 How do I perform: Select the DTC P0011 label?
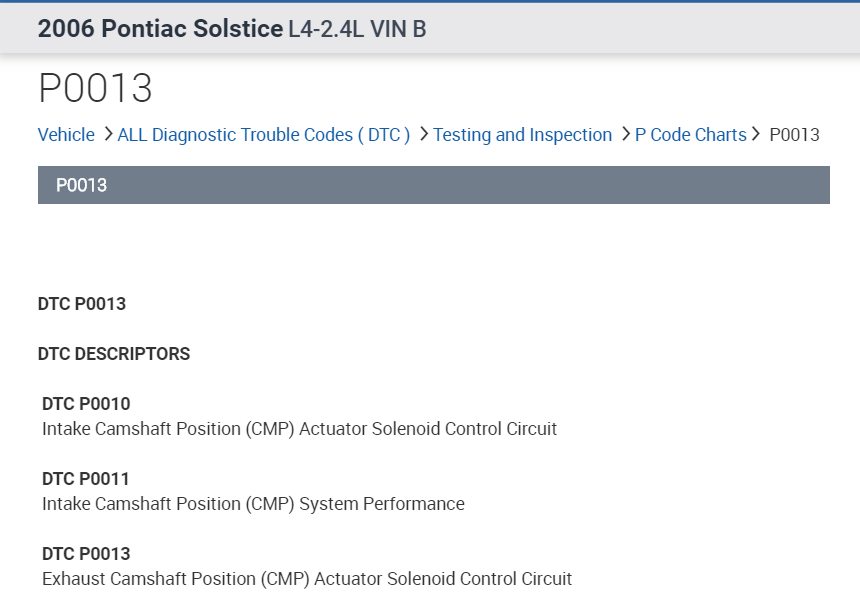pos(86,479)
